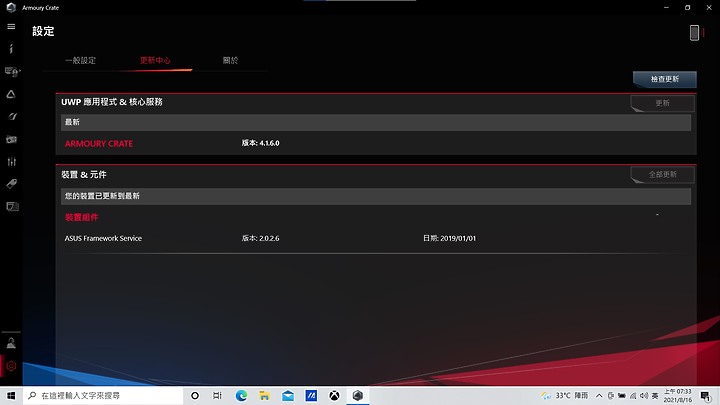Click the 全部更新 button
Viewport: 720px width, 405px height.
pos(662,174)
